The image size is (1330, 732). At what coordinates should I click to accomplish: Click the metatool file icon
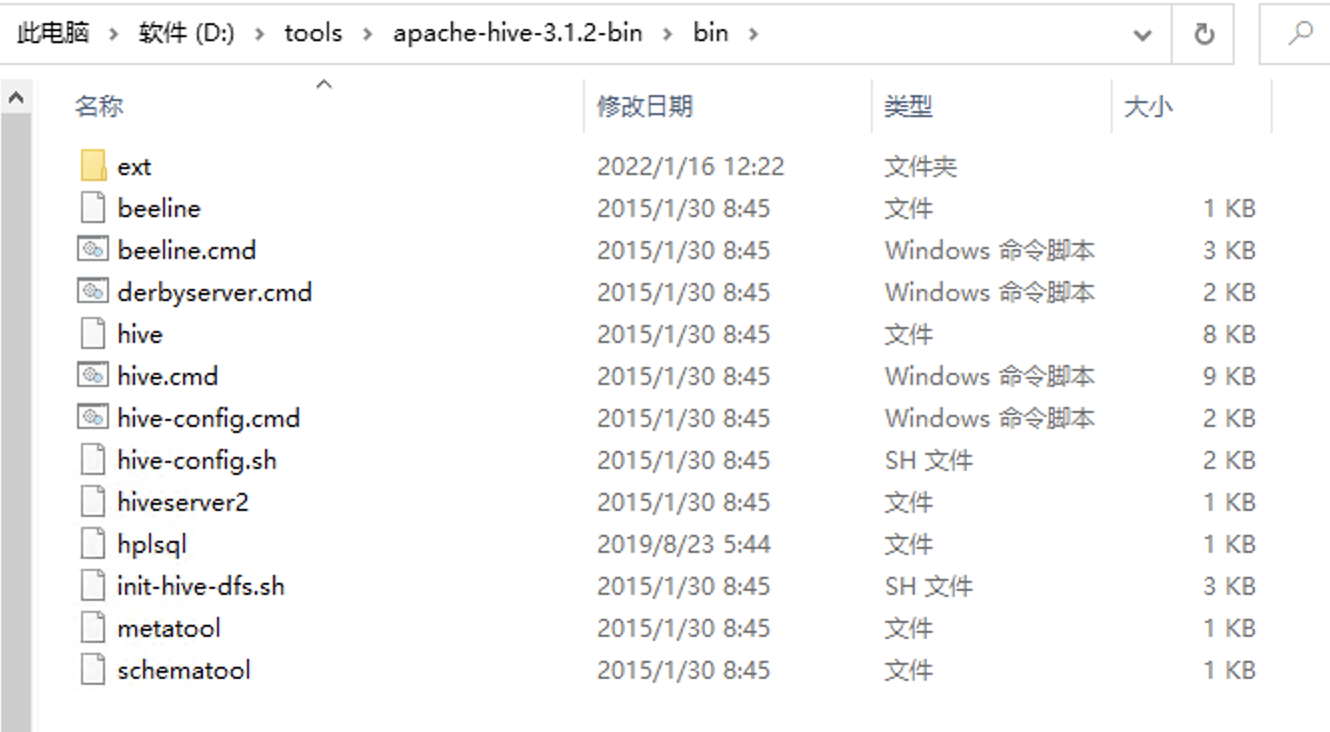[x=92, y=628]
